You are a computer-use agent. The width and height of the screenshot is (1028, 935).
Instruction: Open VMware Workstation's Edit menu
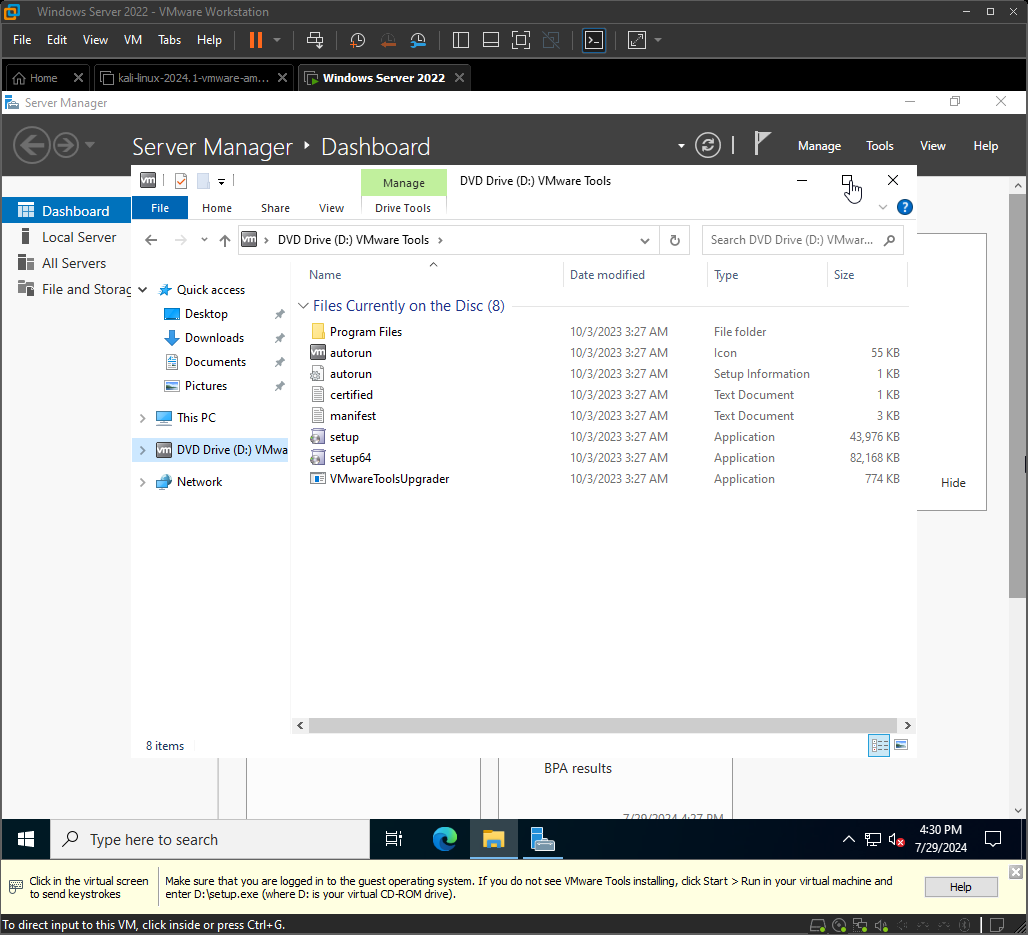[x=57, y=40]
